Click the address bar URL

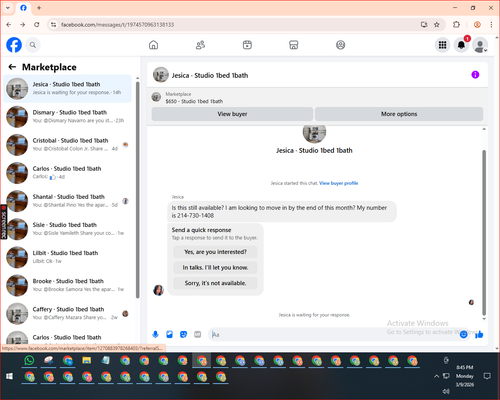pos(117,25)
